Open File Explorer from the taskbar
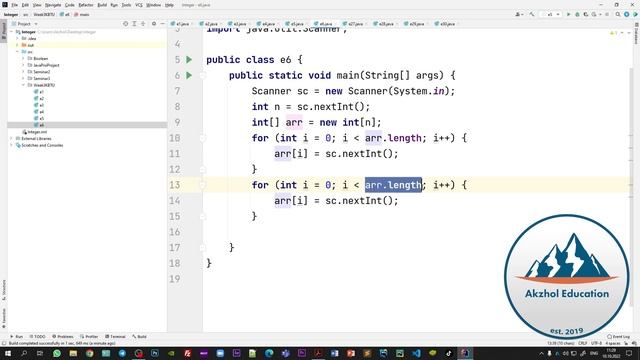The width and height of the screenshot is (640, 360). [73, 353]
